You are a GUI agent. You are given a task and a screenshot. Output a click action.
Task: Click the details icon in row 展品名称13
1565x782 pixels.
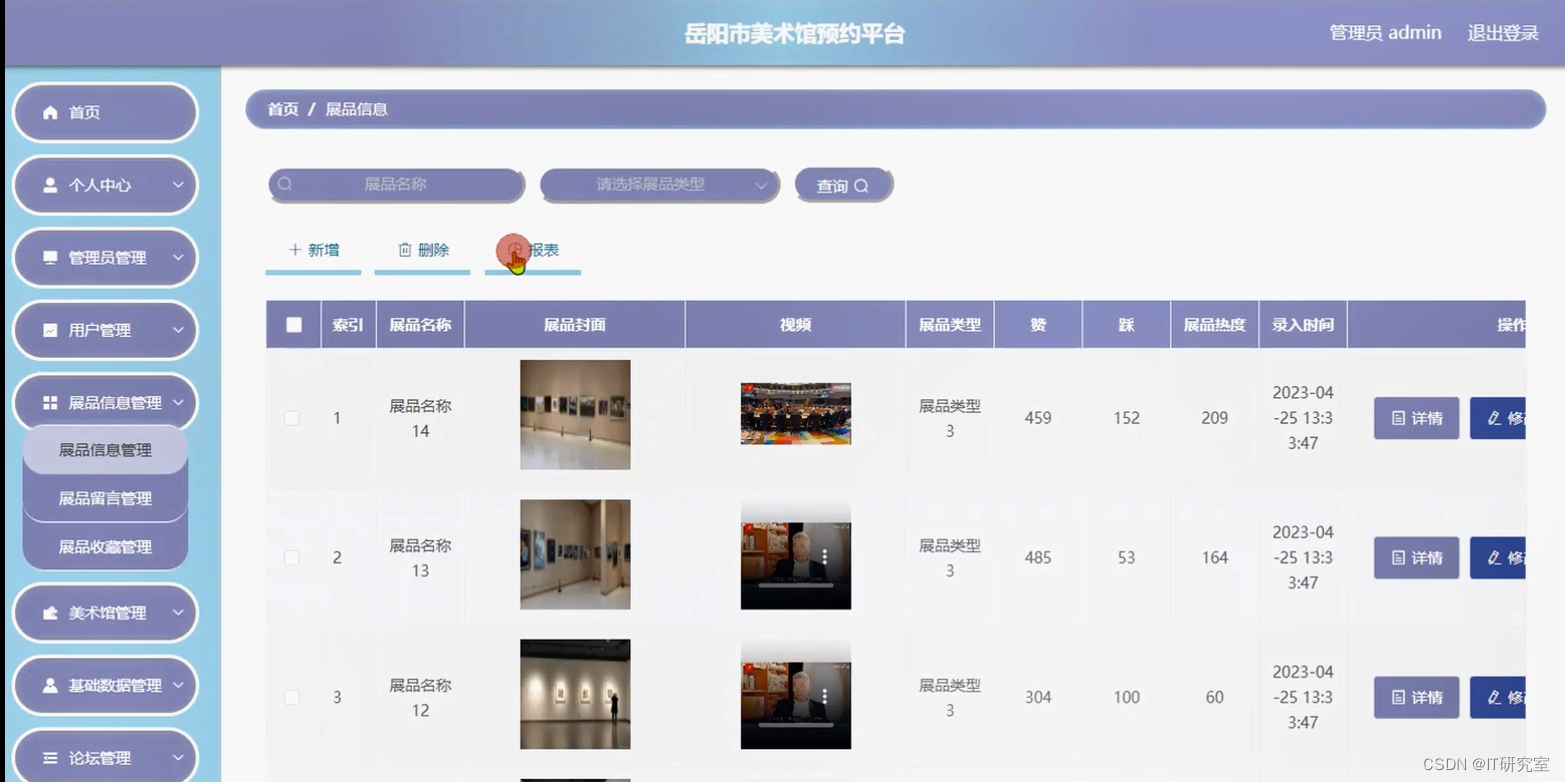pyautogui.click(x=1399, y=558)
